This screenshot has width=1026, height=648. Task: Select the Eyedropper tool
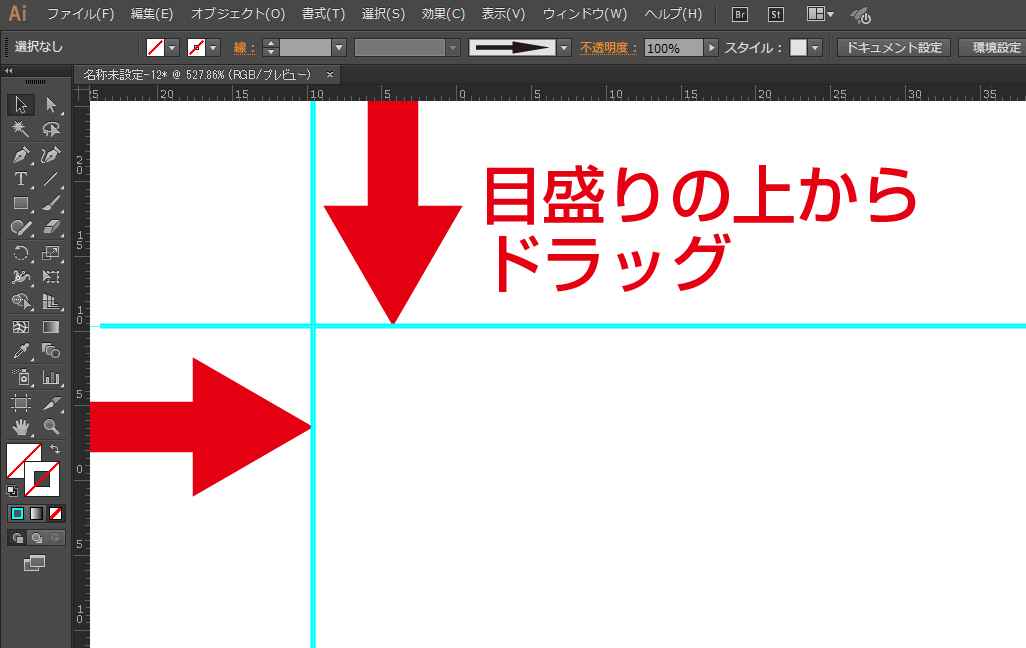21,351
